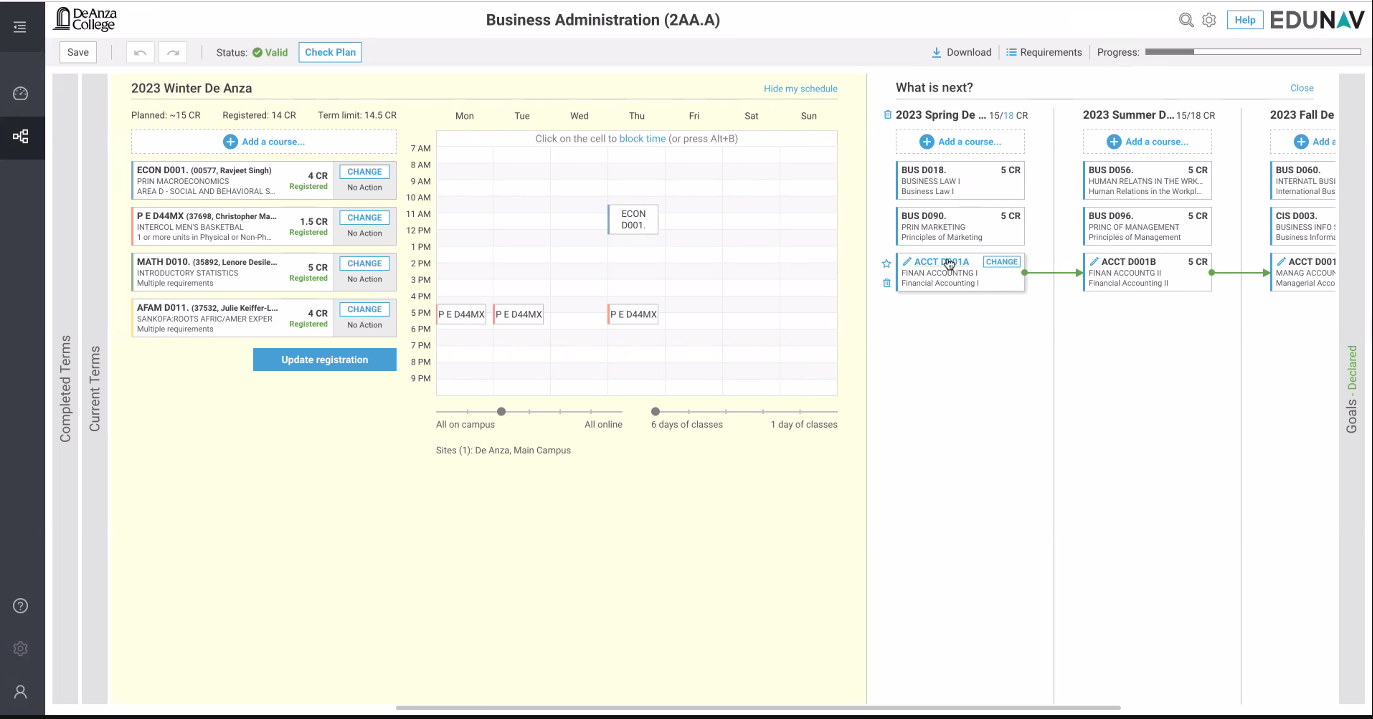The width and height of the screenshot is (1373, 719).
Task: Open the Requirements view
Action: 1044,53
